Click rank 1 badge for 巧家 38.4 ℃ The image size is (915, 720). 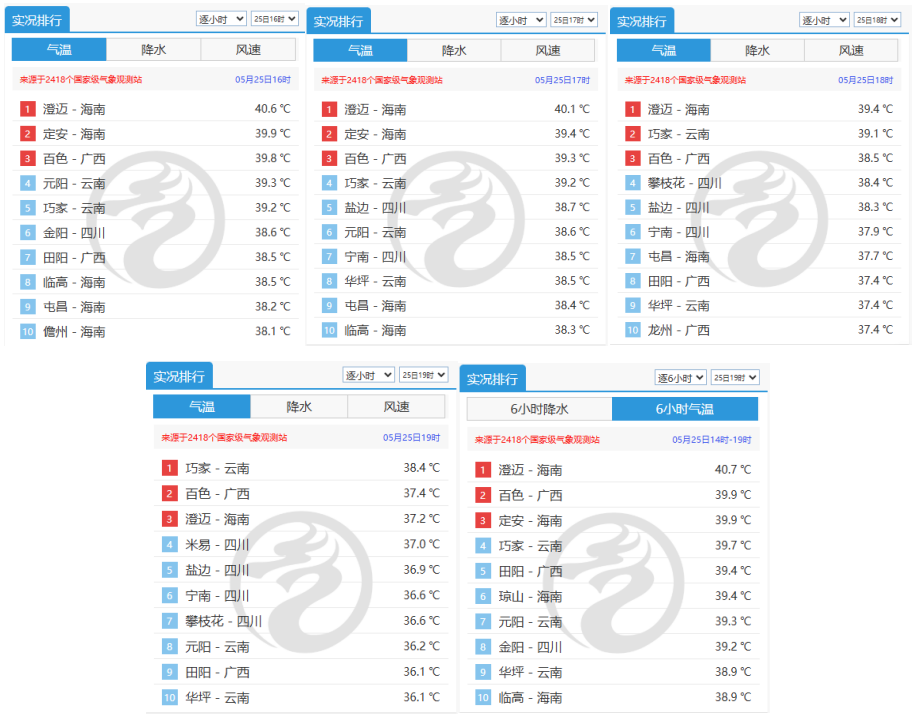tap(169, 468)
